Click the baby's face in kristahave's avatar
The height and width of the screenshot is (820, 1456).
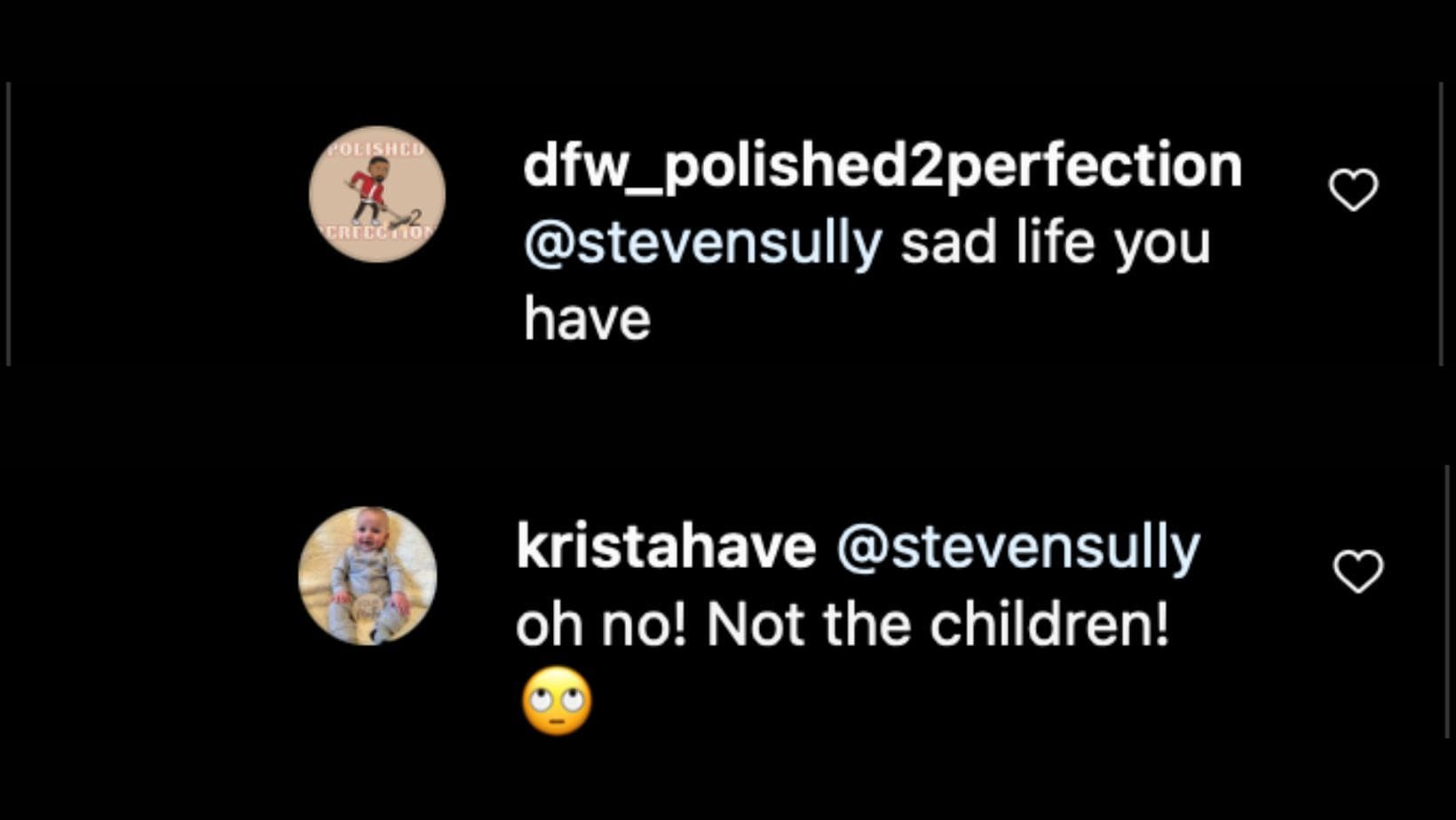coord(368,540)
